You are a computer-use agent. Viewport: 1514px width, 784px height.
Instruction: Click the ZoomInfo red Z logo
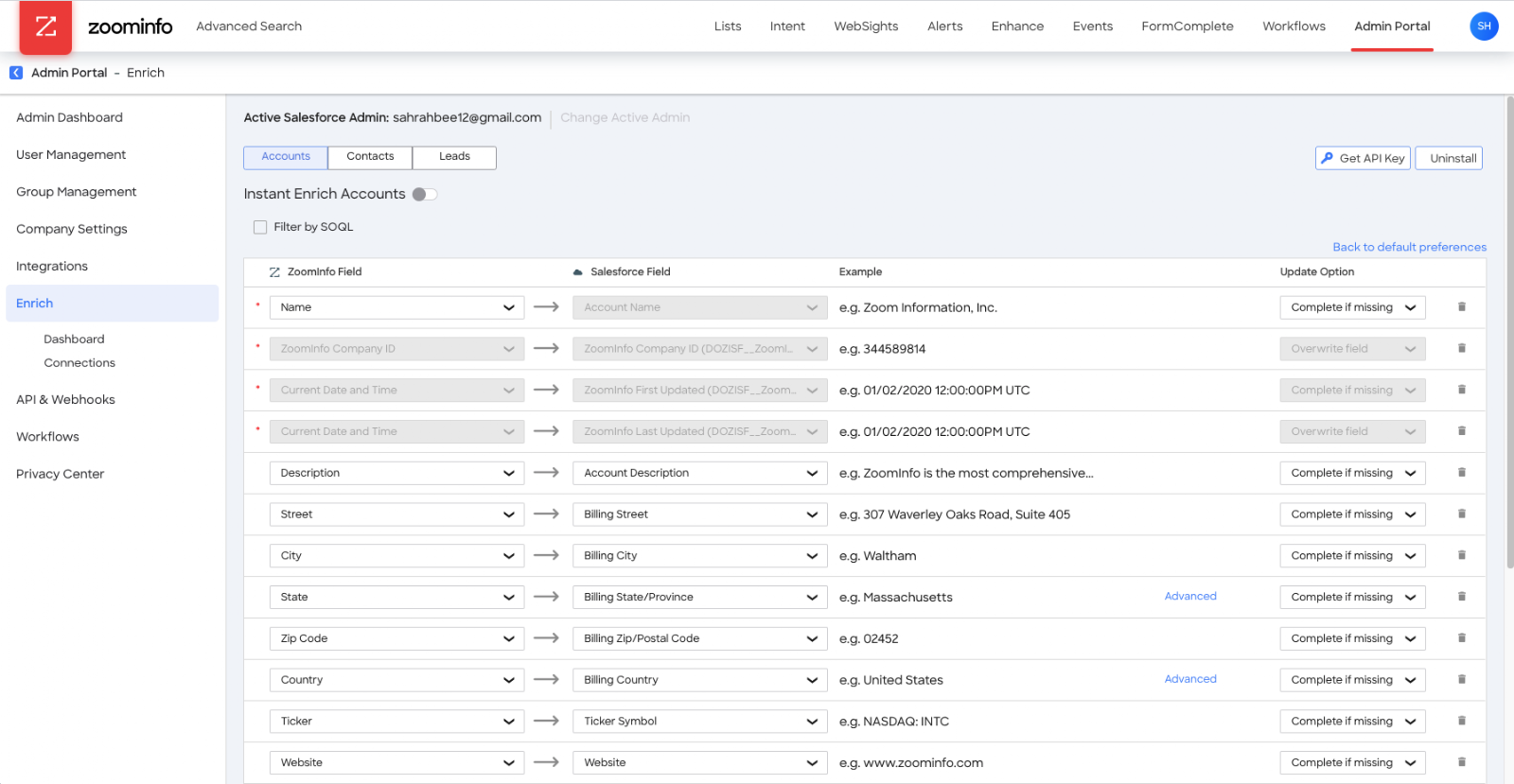tap(45, 26)
